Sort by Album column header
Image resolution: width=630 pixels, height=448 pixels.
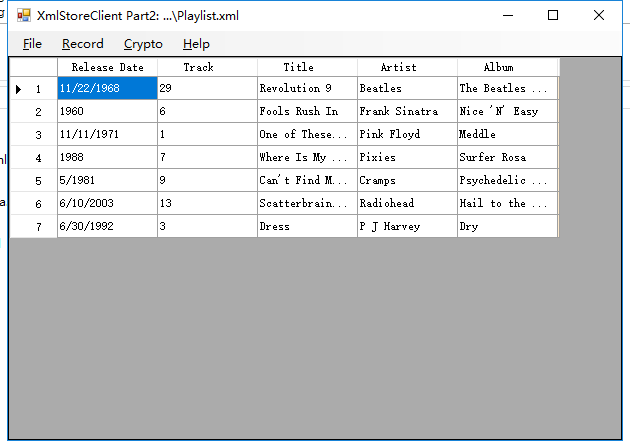(x=507, y=67)
